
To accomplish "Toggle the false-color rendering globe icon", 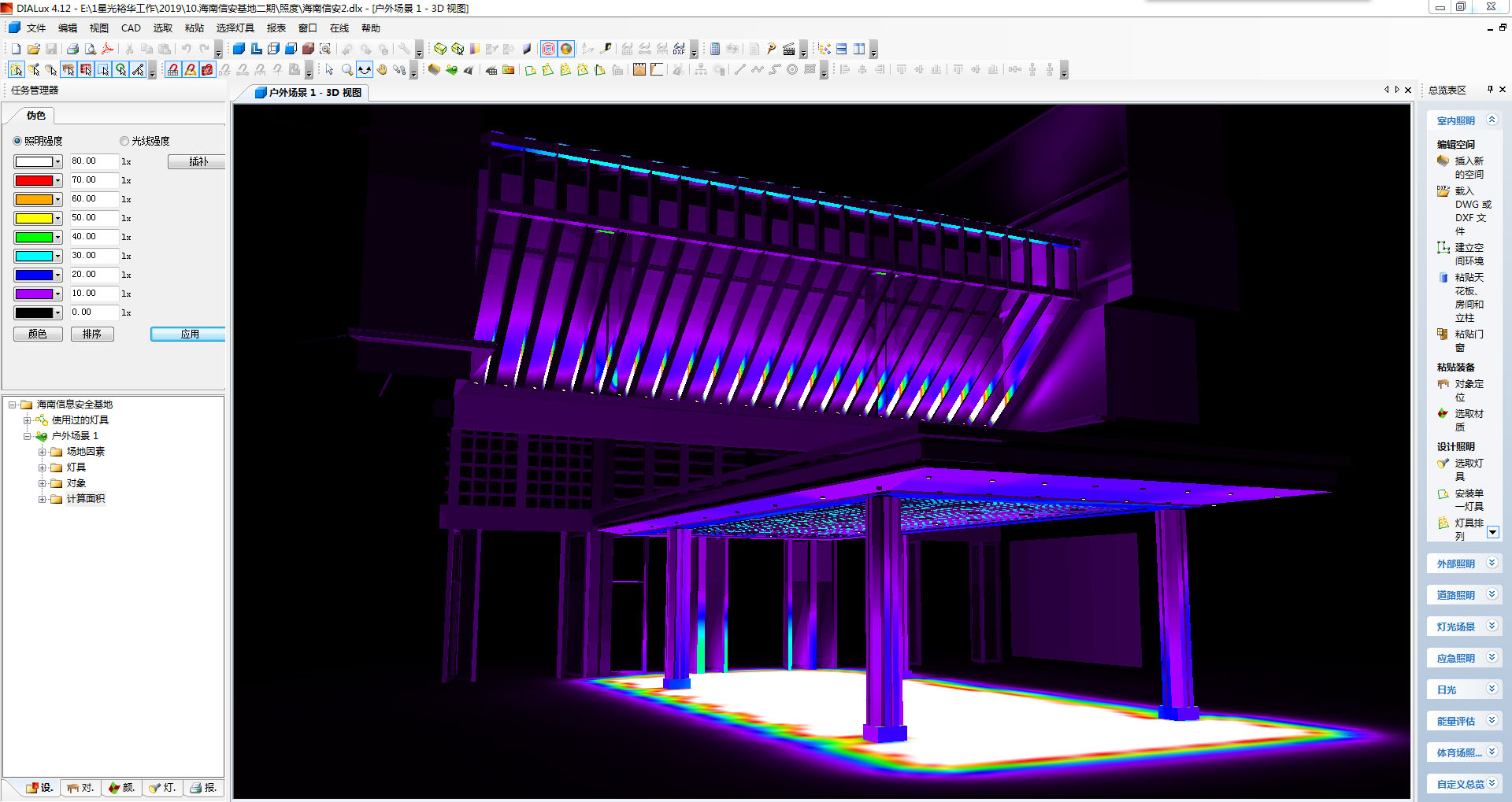I will 565,49.
